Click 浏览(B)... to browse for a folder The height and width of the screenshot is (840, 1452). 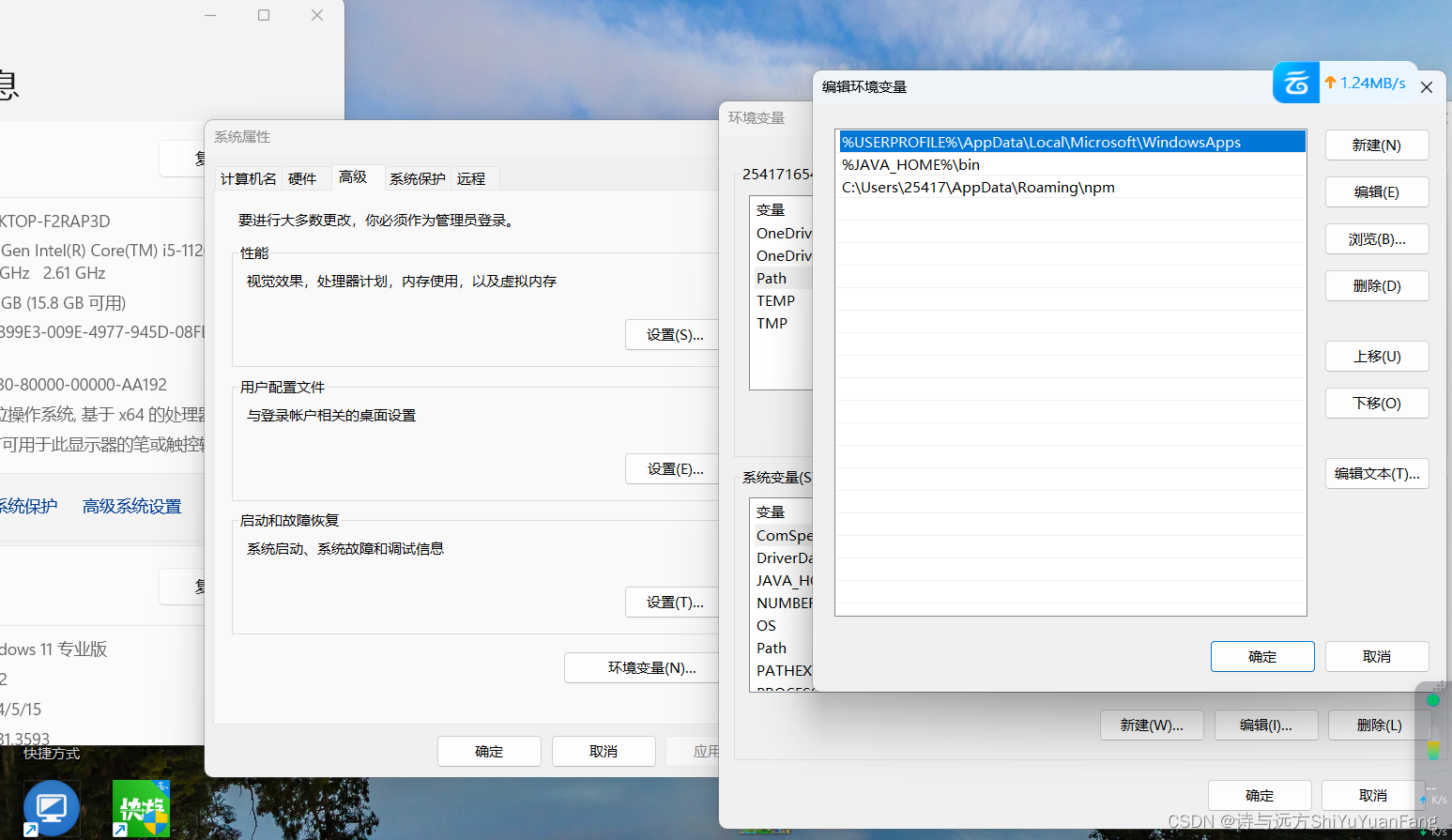coord(1376,238)
